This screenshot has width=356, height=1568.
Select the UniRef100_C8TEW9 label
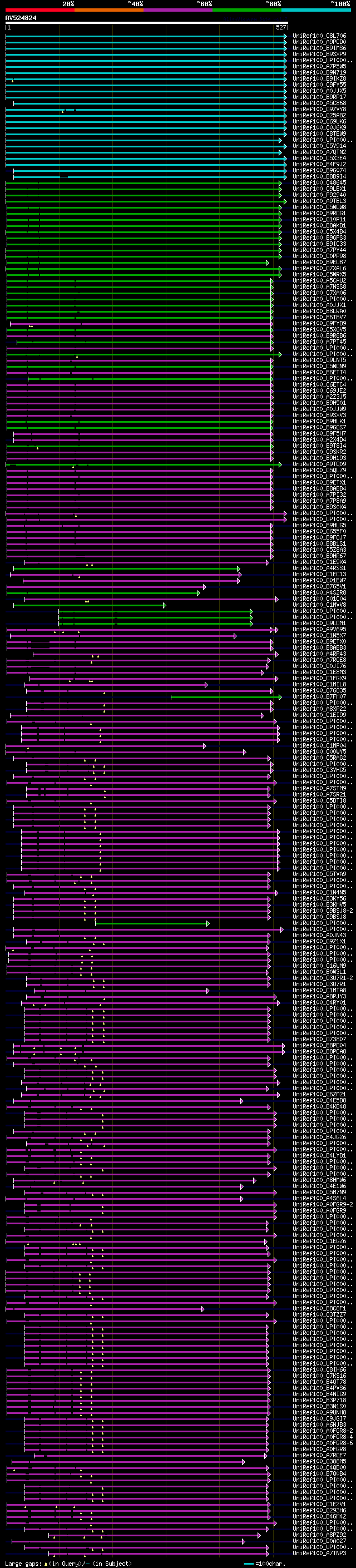point(319,134)
